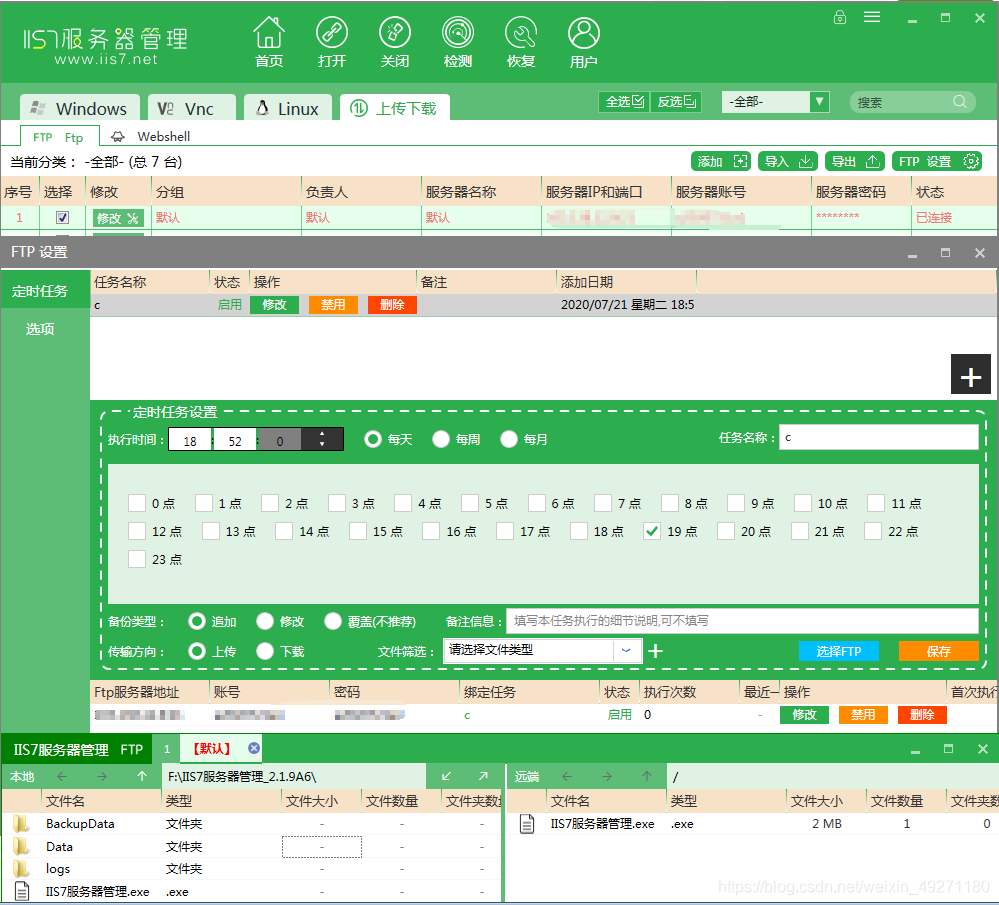The image size is (999, 905).
Task: Click the blue 选择FTP button
Action: 838,650
